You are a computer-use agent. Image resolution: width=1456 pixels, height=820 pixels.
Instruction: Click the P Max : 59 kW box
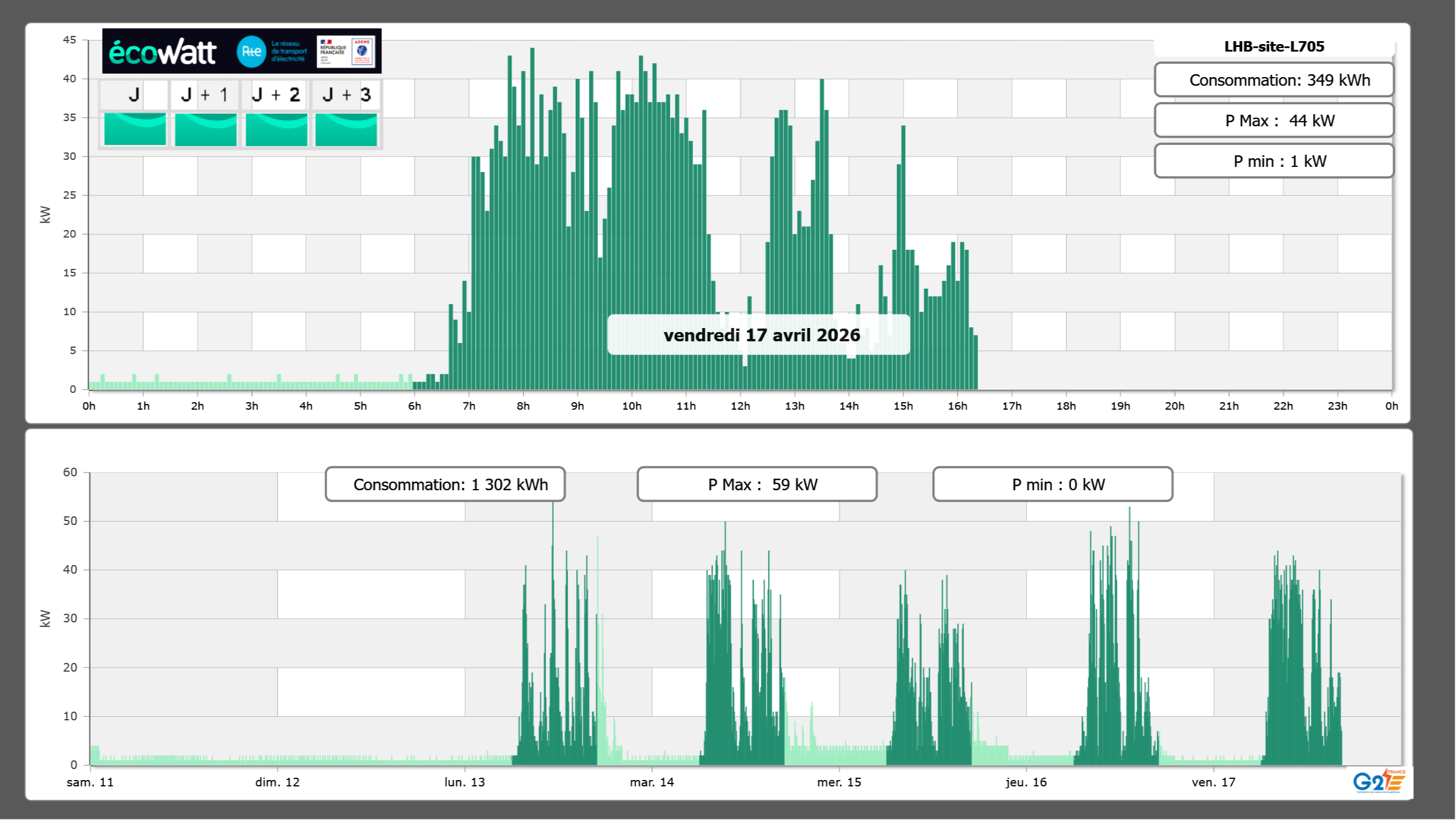(x=757, y=484)
